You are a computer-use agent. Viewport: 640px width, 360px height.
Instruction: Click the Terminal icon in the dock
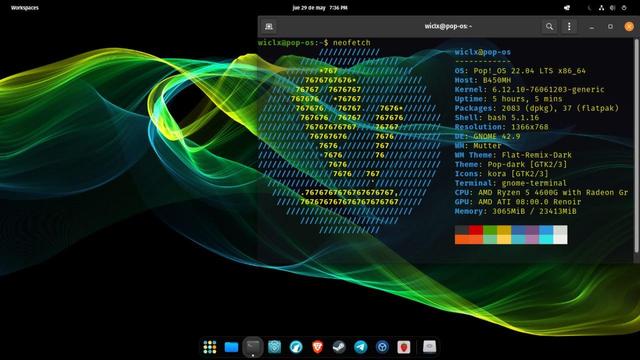pyautogui.click(x=253, y=347)
